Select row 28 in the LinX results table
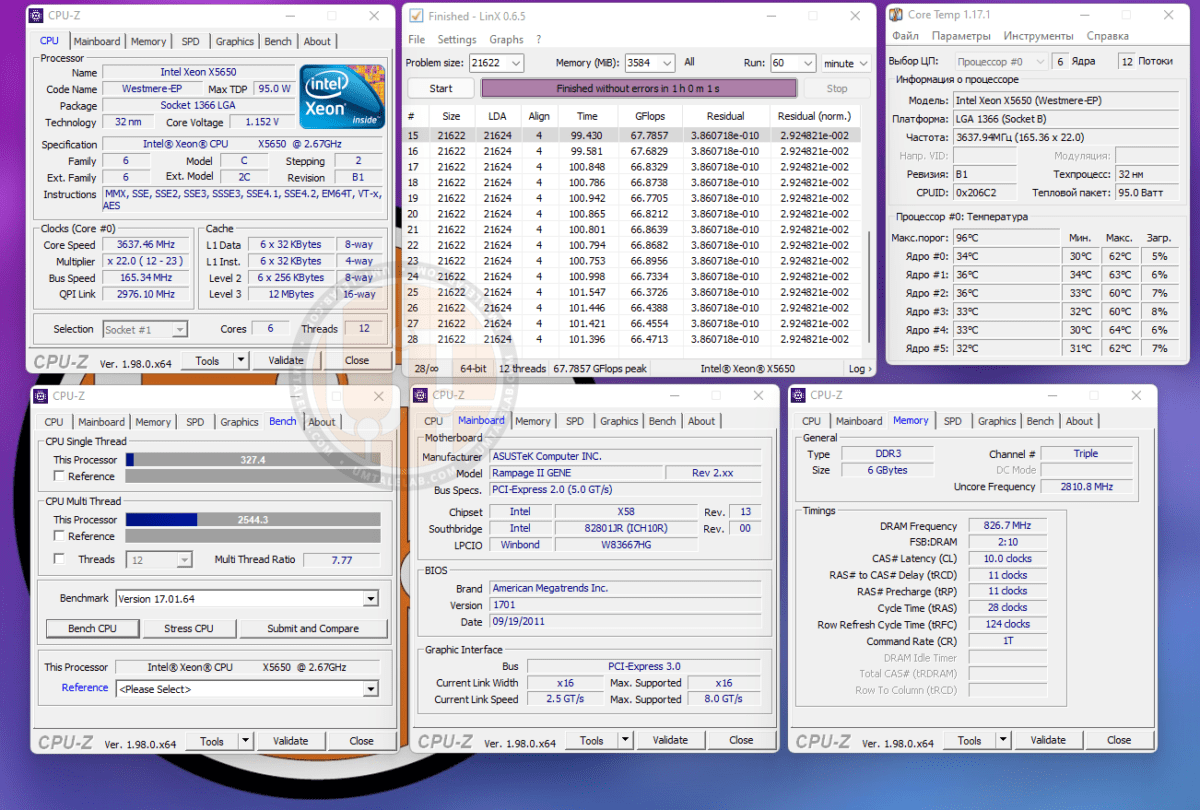This screenshot has height=810, width=1200. point(631,339)
